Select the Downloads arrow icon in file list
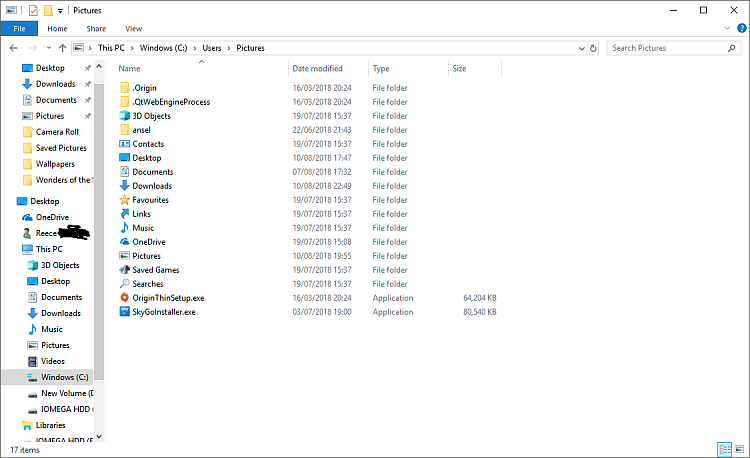The height and width of the screenshot is (458, 750). pos(124,185)
